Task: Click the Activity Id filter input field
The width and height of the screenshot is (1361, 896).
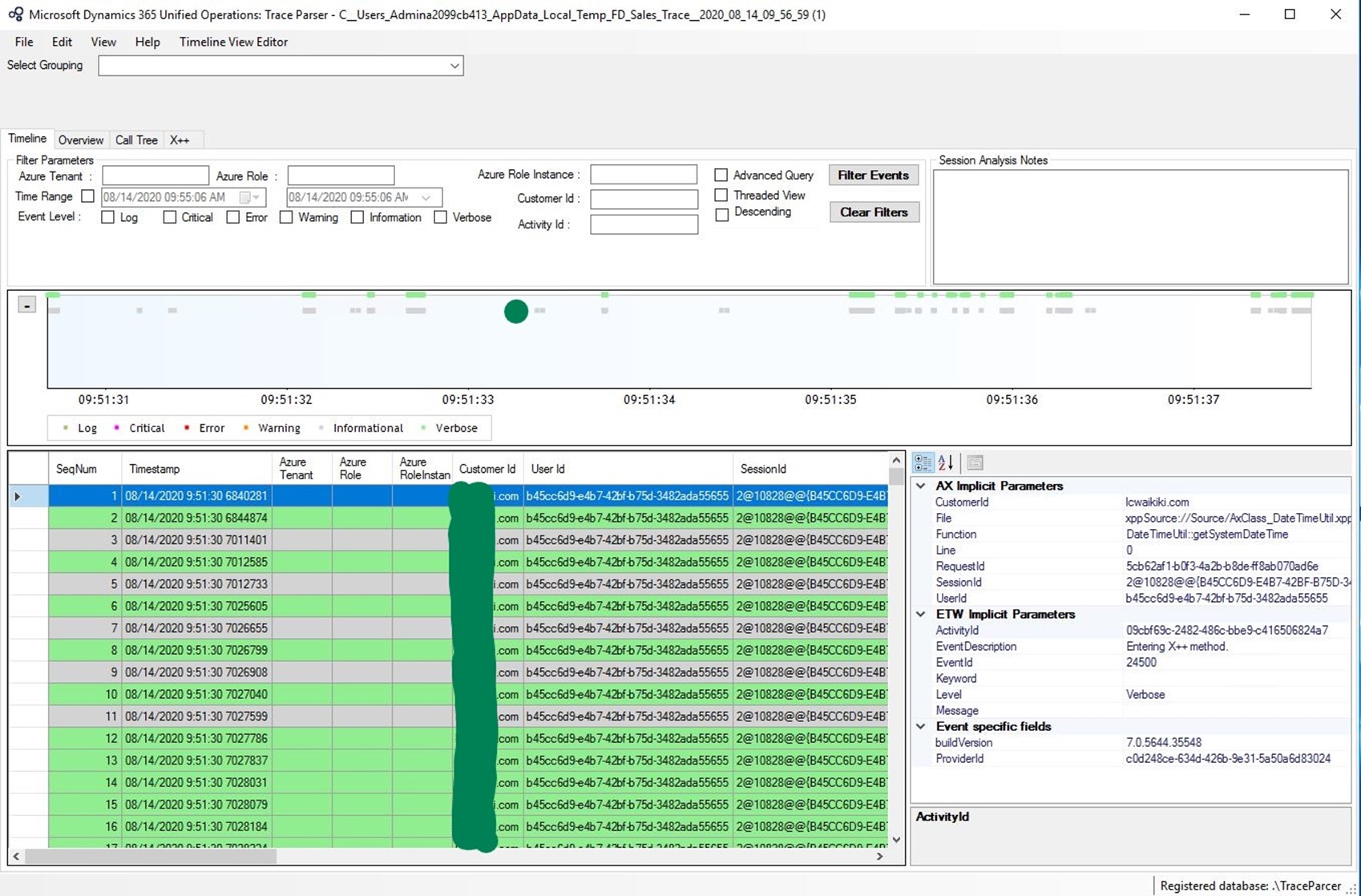Action: (x=644, y=224)
